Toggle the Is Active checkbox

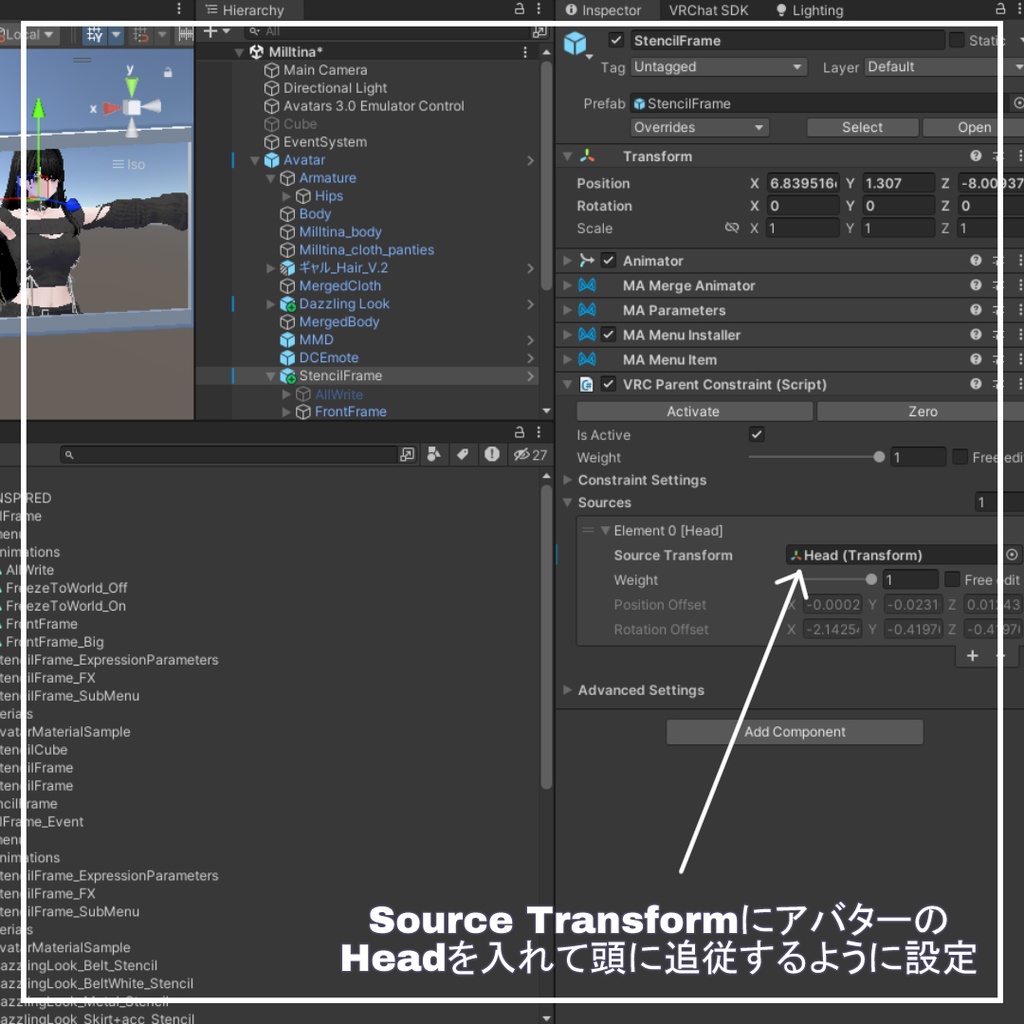click(x=756, y=434)
